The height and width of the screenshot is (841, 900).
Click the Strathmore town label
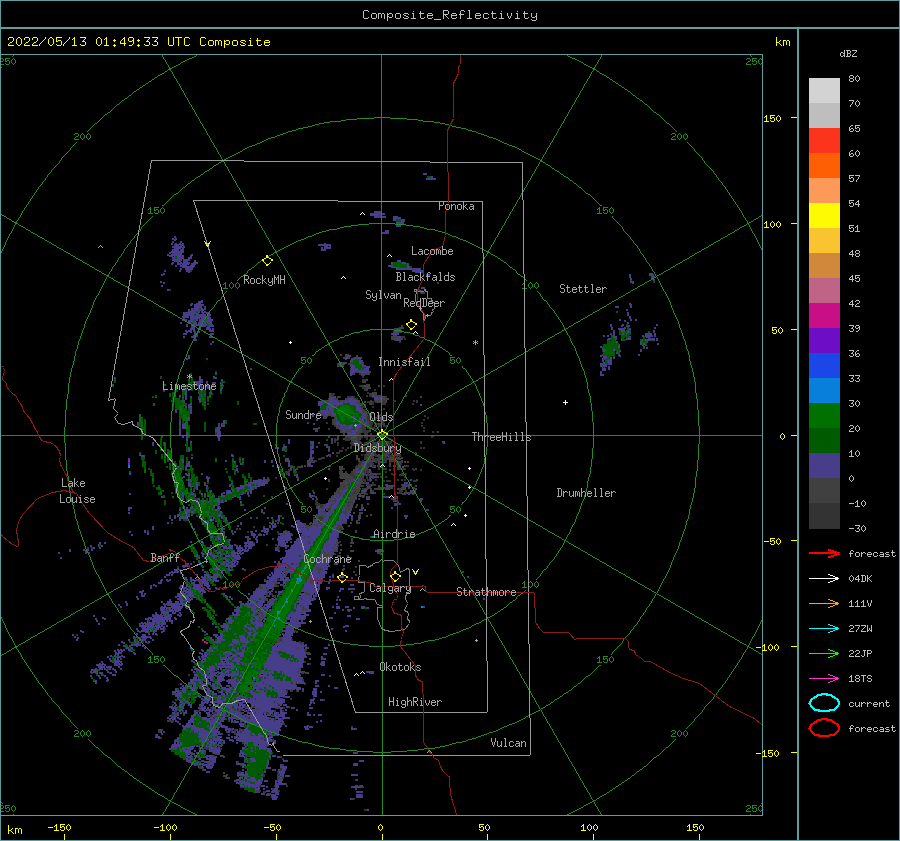point(486,592)
